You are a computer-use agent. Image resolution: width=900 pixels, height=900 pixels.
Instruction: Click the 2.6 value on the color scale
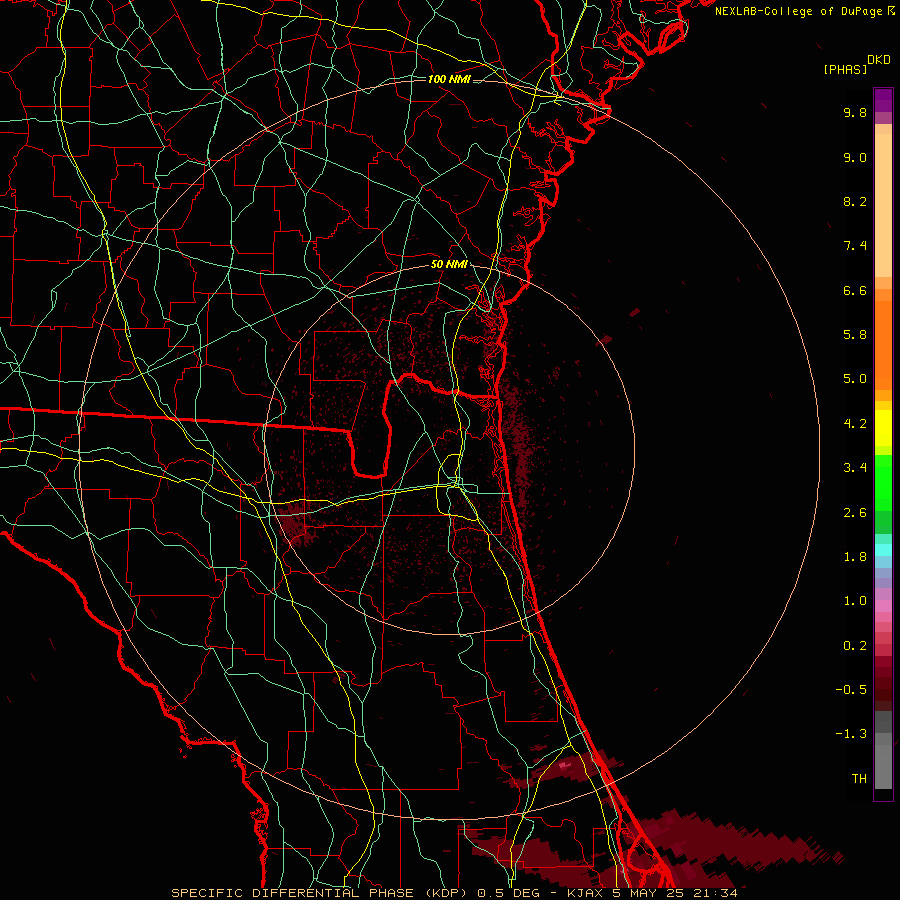855,513
